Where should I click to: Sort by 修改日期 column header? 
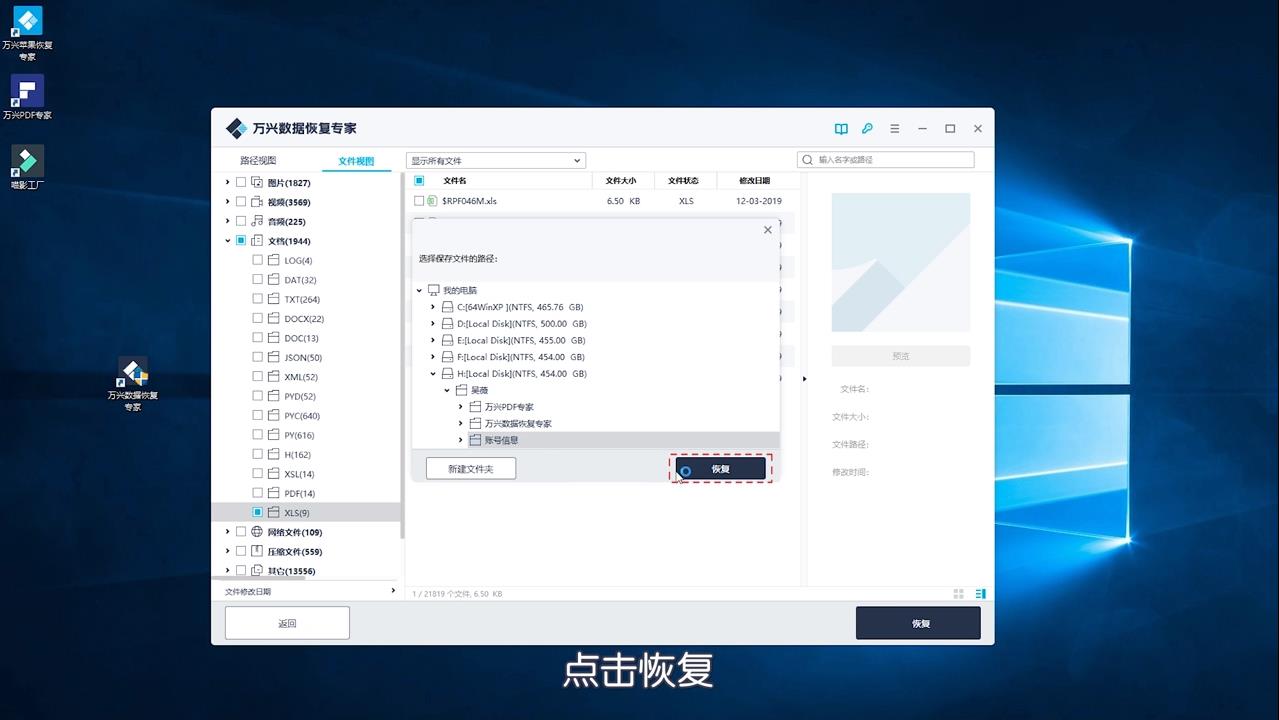[754, 181]
